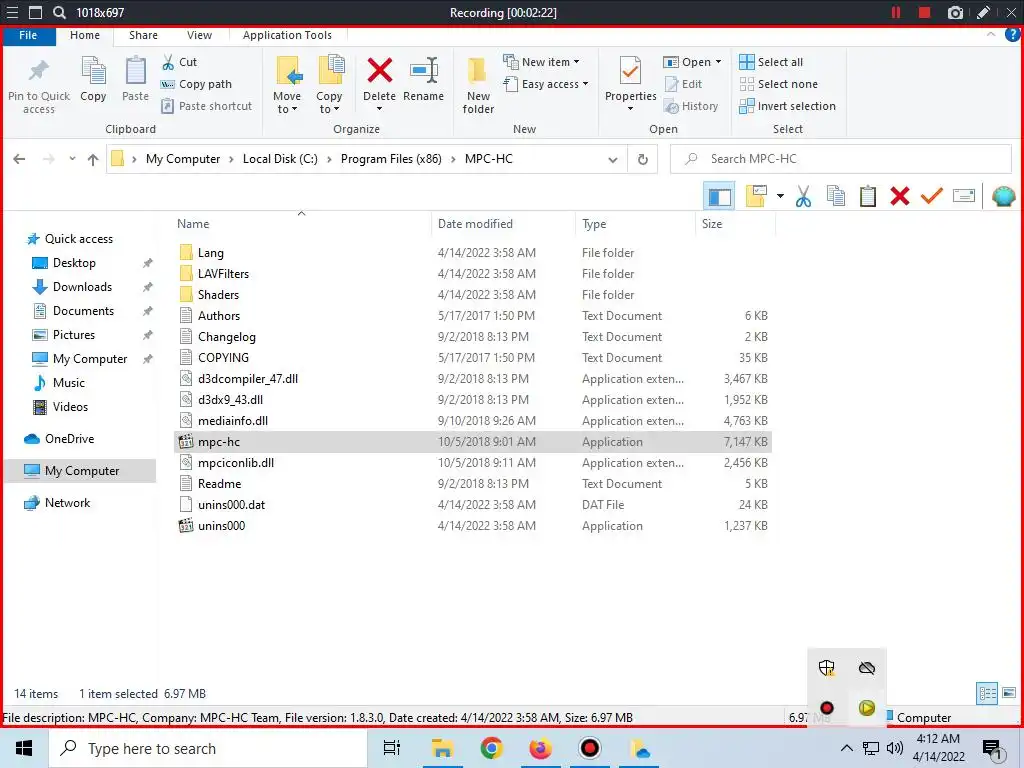Click Select all in ribbon
1024x768 pixels.
coord(771,62)
